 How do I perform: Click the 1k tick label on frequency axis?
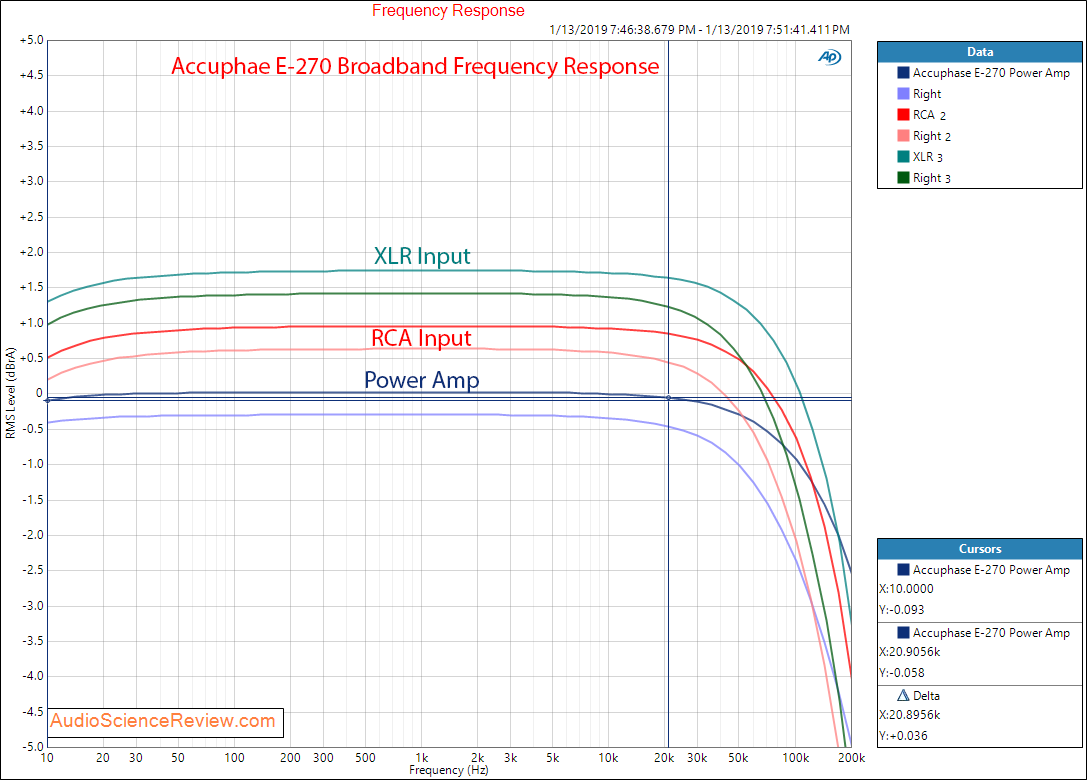(x=421, y=758)
